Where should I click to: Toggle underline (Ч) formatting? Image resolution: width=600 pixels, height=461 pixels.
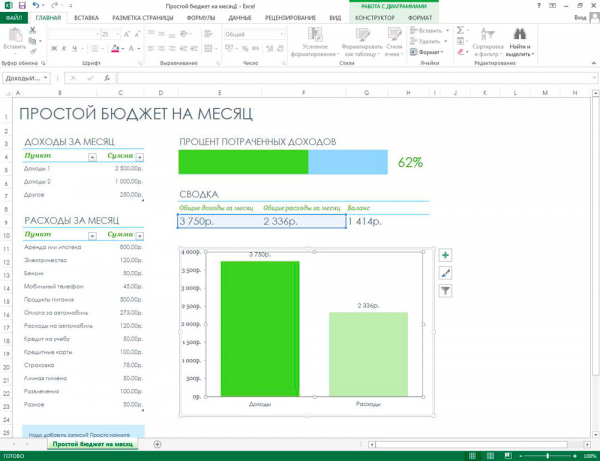(74, 49)
